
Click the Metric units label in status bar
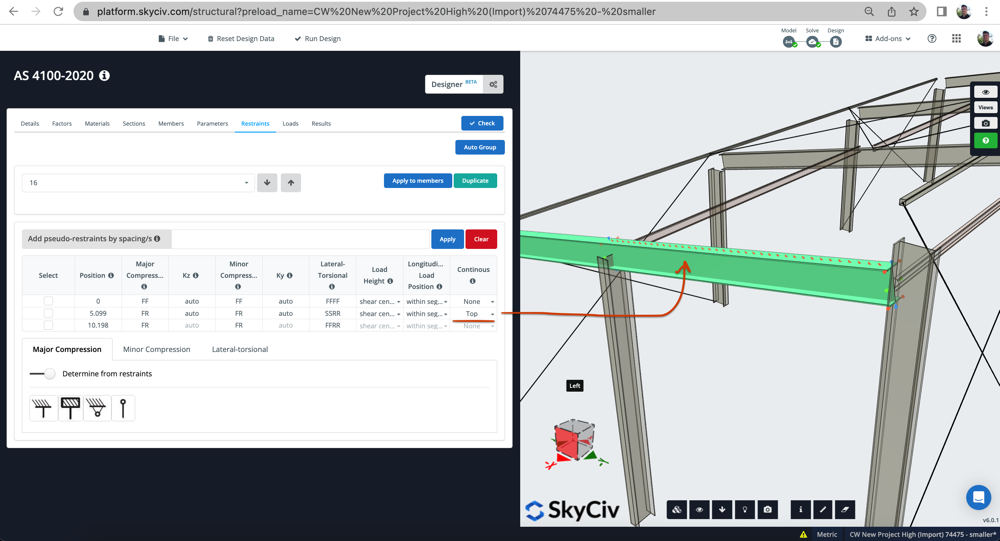(x=827, y=535)
